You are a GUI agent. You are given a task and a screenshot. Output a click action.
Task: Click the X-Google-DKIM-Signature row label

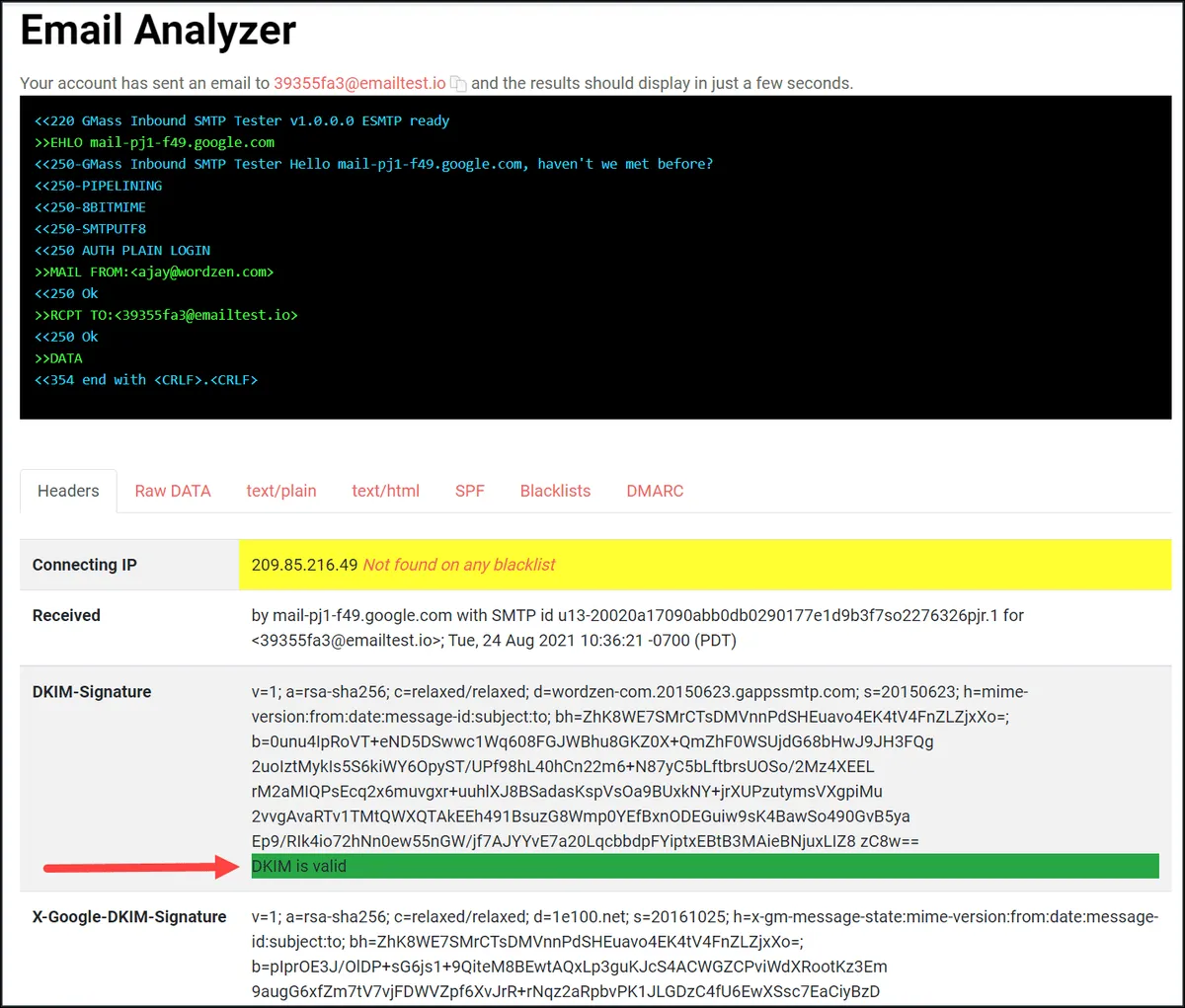point(129,917)
